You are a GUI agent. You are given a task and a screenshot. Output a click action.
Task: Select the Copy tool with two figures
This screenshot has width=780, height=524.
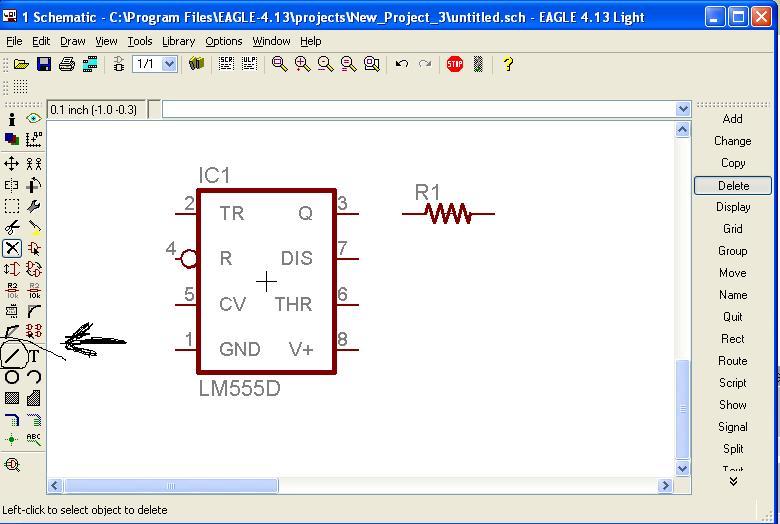pyautogui.click(x=34, y=164)
